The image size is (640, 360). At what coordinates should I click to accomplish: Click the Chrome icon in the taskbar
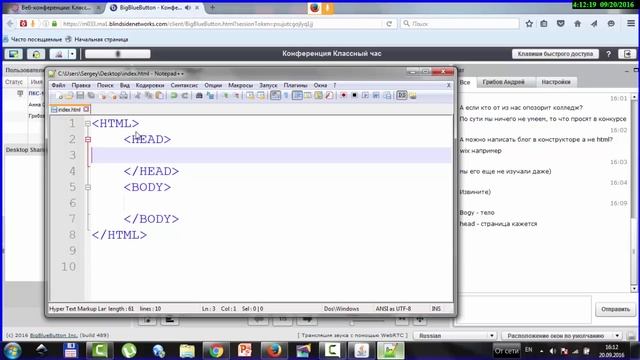click(216, 351)
